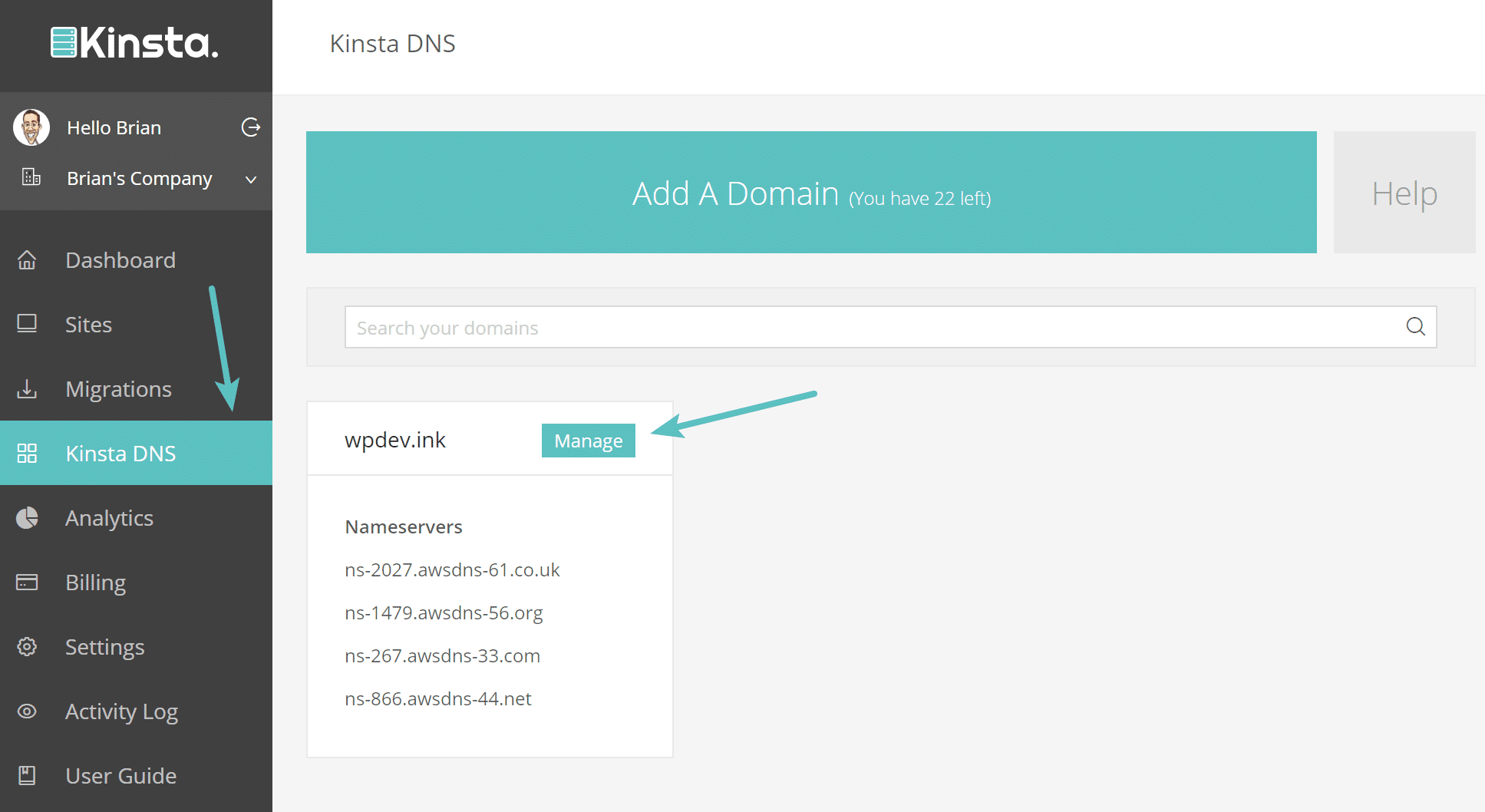Manage the wpdev.ink domain
The image size is (1485, 812).
589,441
